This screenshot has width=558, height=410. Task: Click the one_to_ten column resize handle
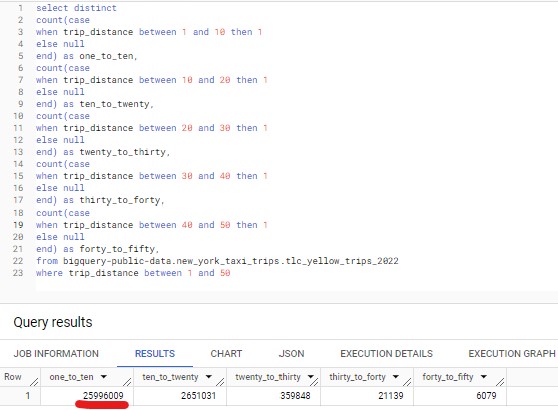[127, 382]
